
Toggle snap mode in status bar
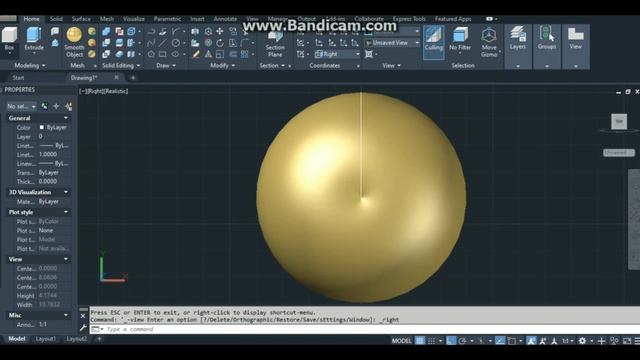(x=431, y=340)
